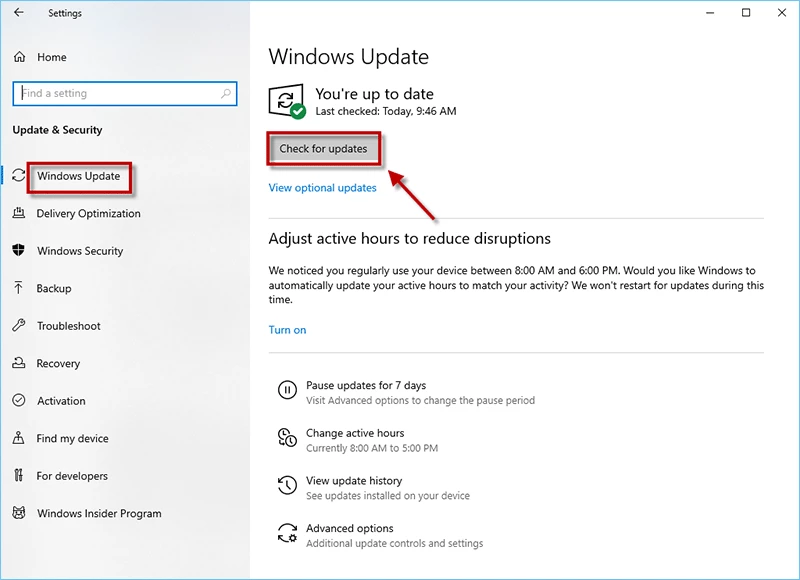
Task: Click the For developers tools icon
Action: coord(18,475)
